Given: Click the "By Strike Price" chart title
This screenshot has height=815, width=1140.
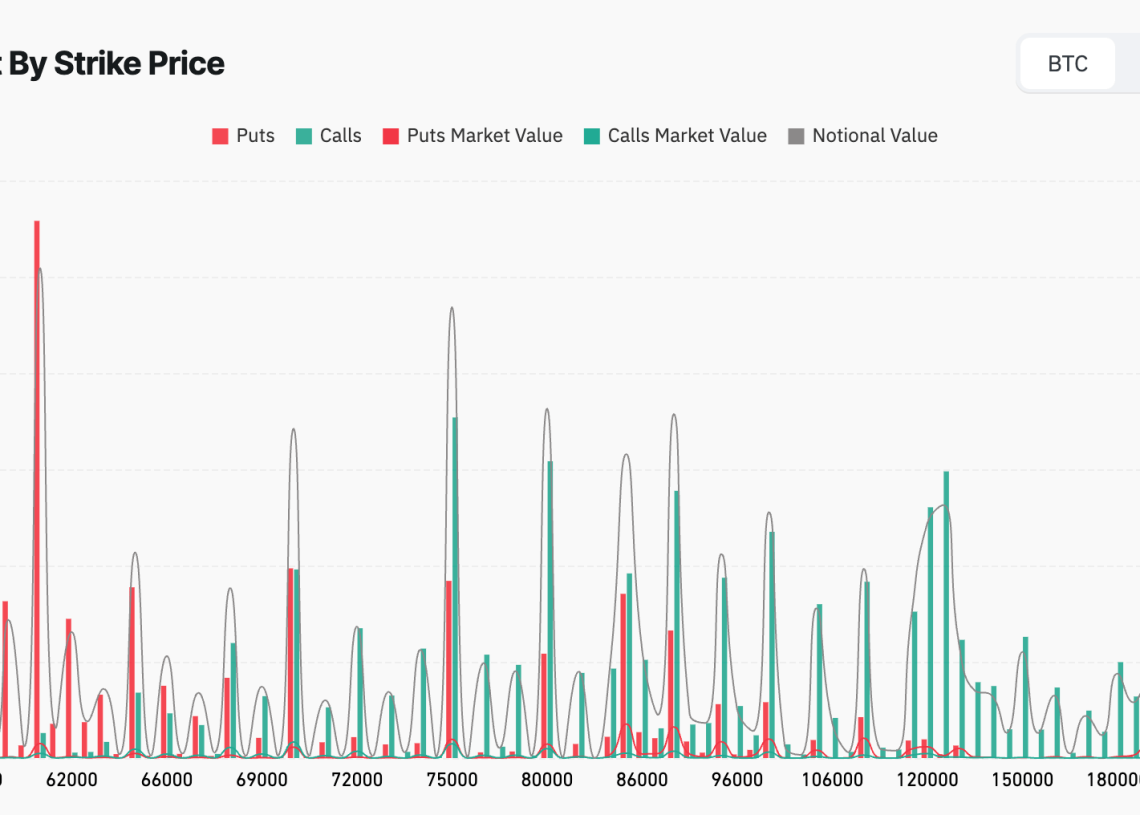Looking at the screenshot, I should tap(115, 64).
